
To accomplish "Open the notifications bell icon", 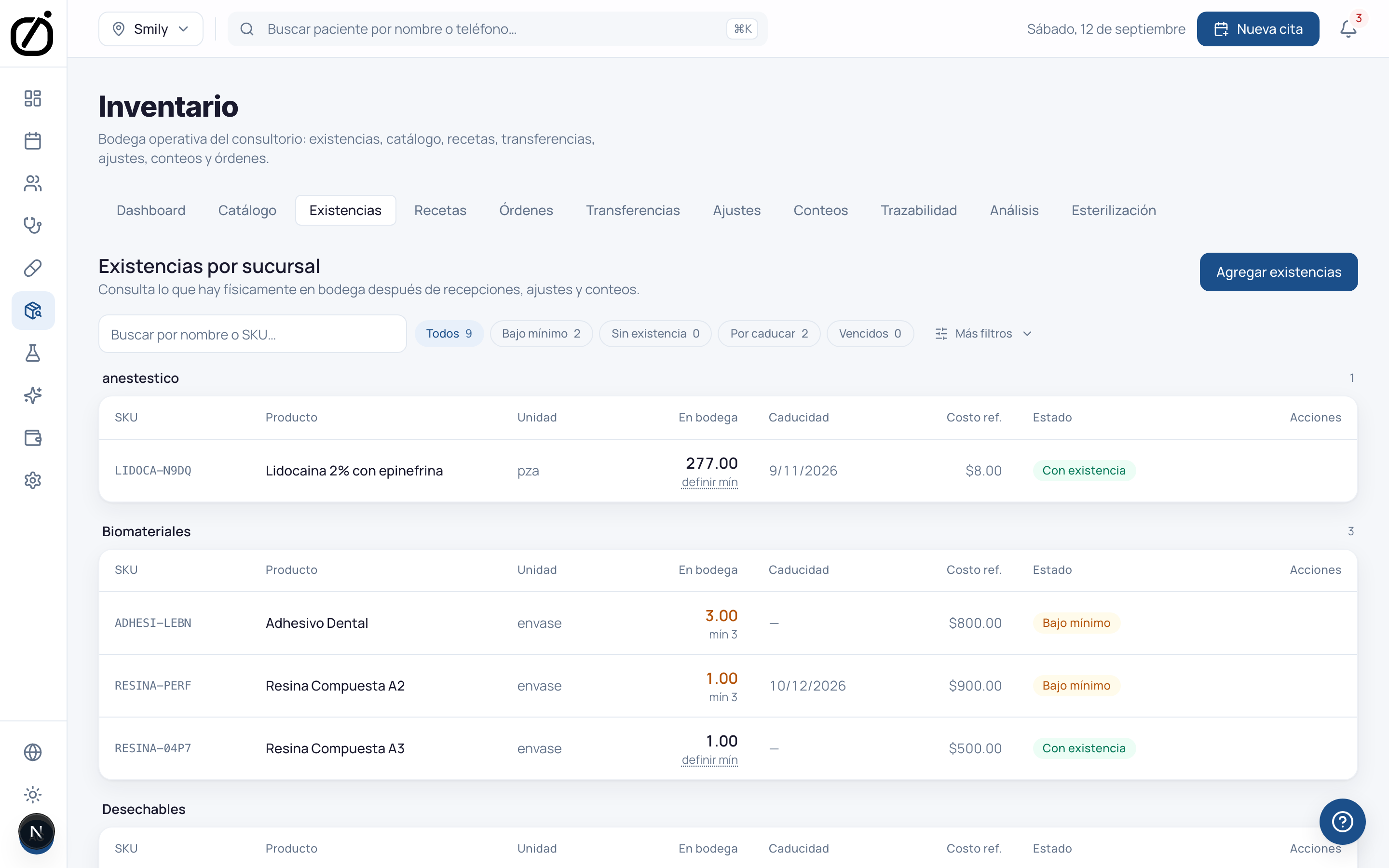I will 1348,29.
